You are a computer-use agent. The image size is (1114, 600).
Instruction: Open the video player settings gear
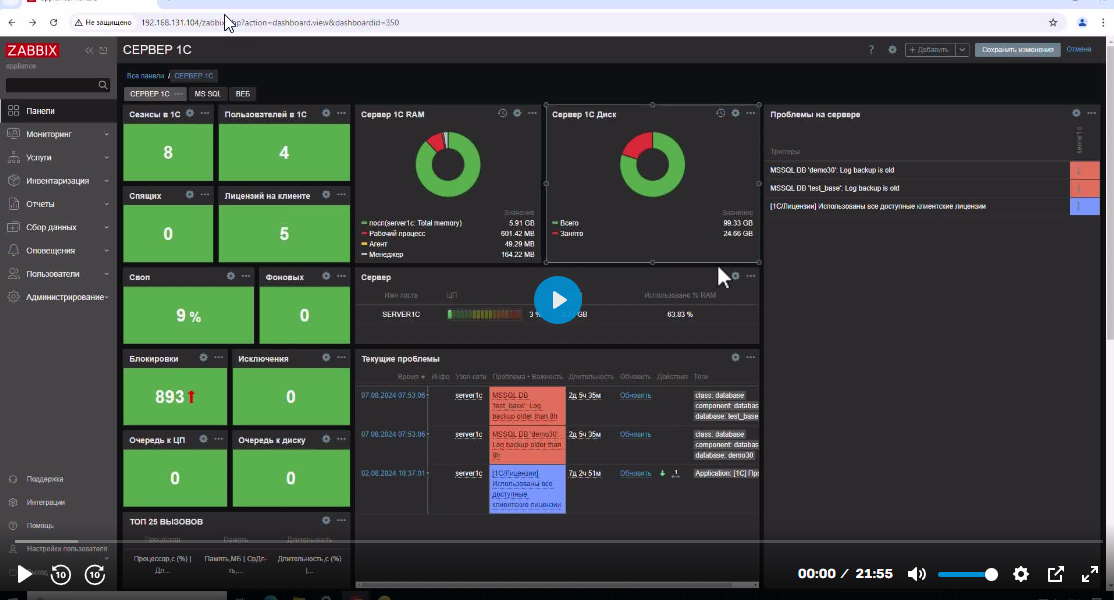click(x=1021, y=574)
